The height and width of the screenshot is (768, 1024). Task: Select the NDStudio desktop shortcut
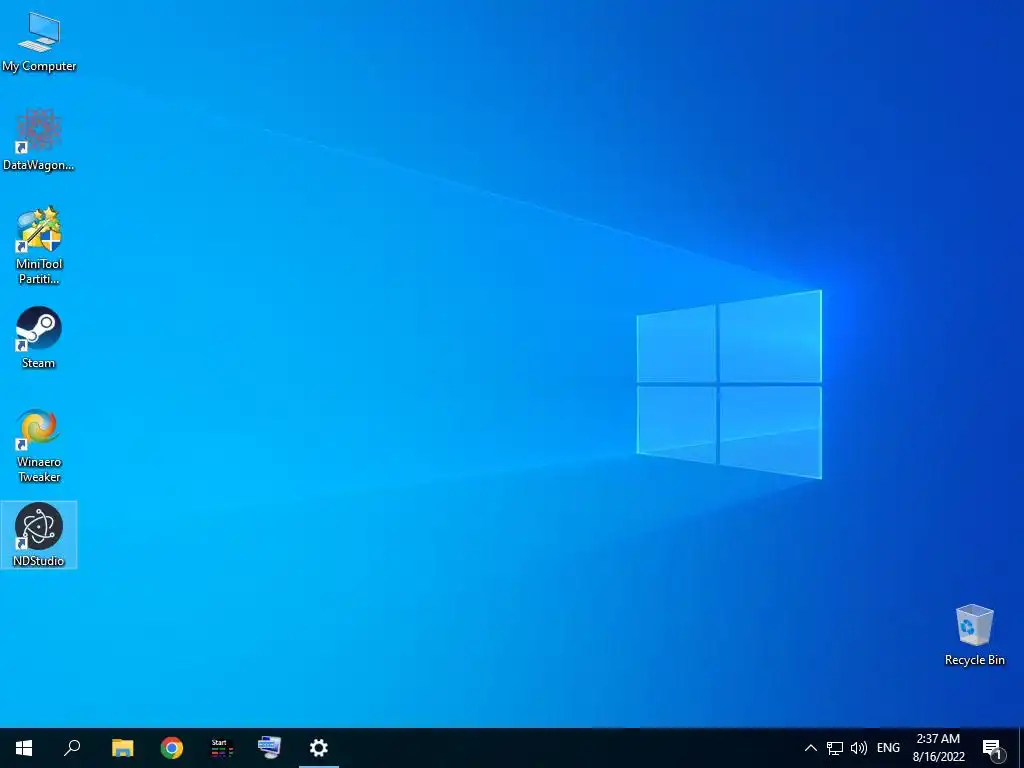coord(39,535)
